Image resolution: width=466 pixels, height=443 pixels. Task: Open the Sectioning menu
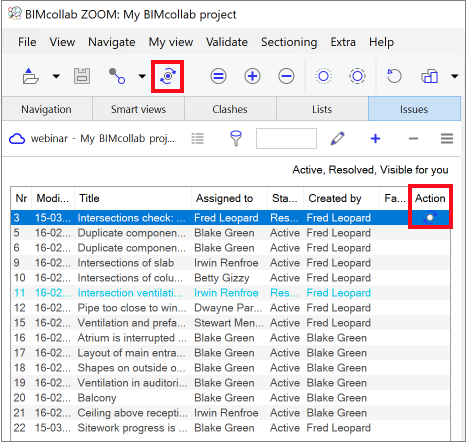click(289, 42)
